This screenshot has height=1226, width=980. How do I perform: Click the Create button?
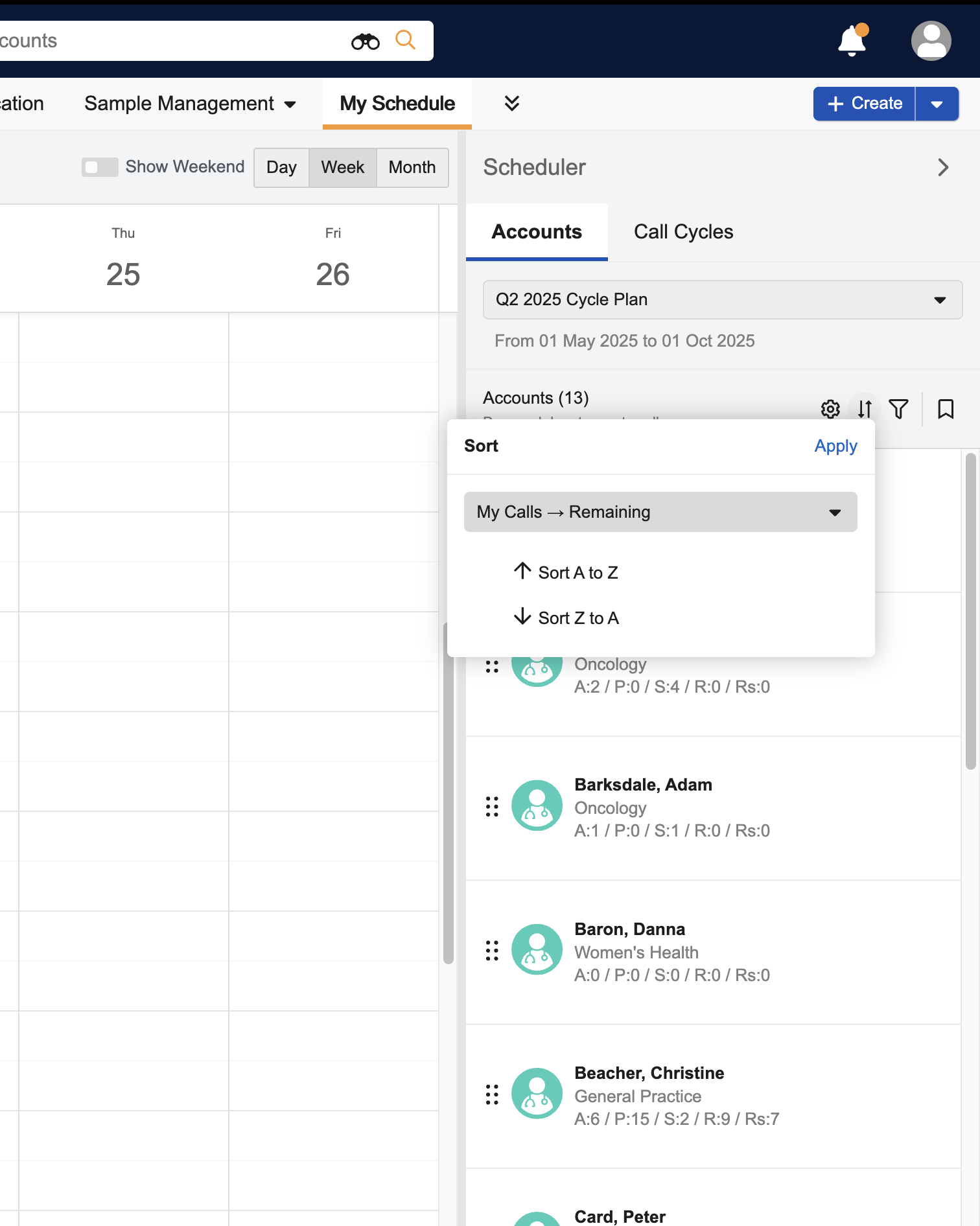point(864,104)
